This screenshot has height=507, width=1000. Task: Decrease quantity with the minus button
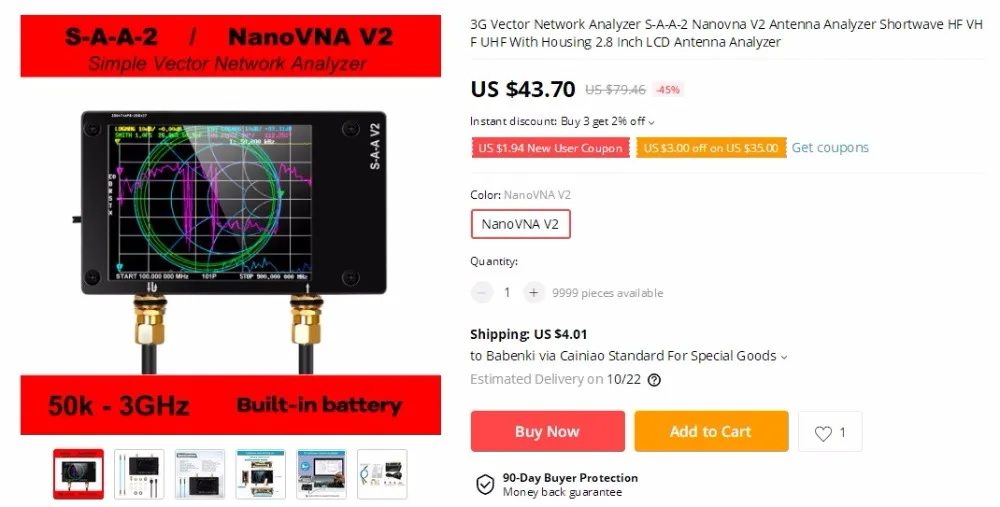(x=482, y=293)
